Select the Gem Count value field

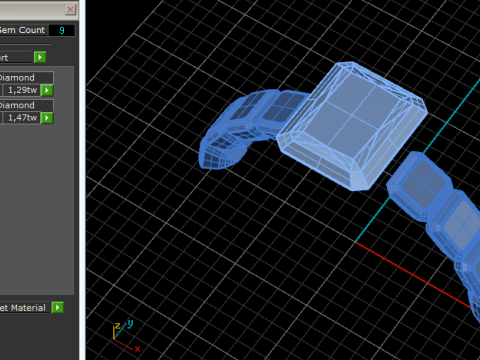coord(62,30)
